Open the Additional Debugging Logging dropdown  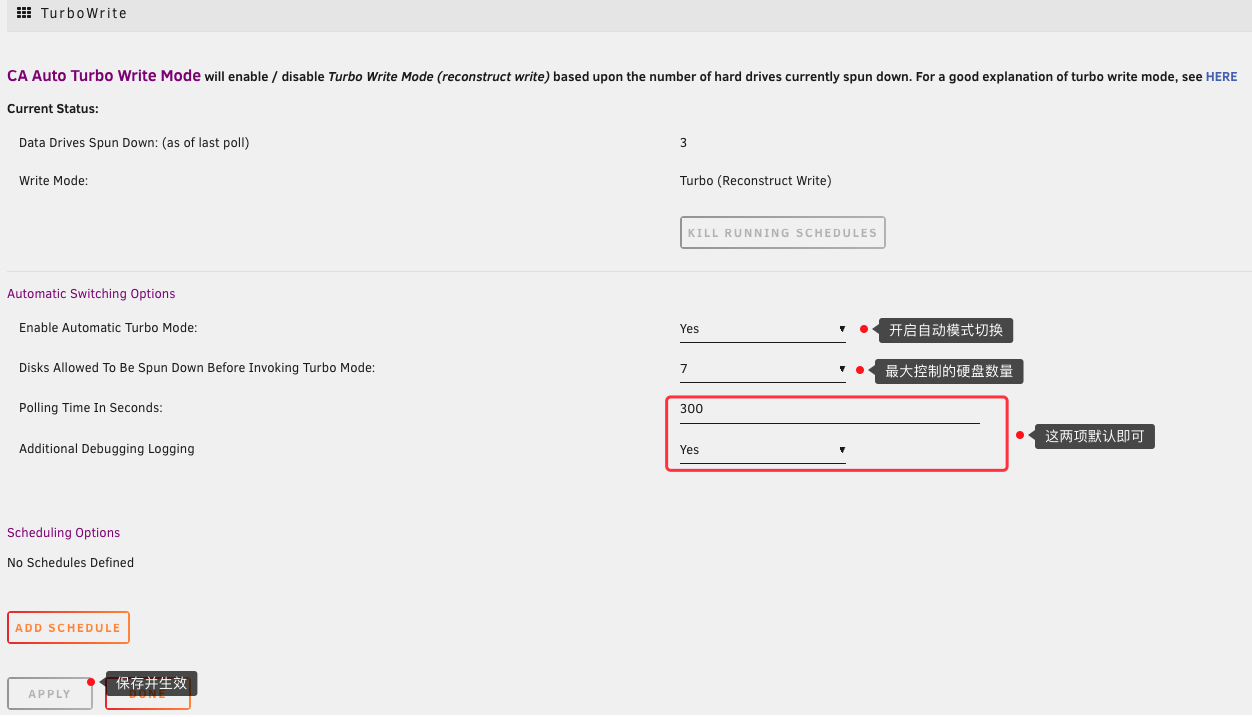pos(763,450)
